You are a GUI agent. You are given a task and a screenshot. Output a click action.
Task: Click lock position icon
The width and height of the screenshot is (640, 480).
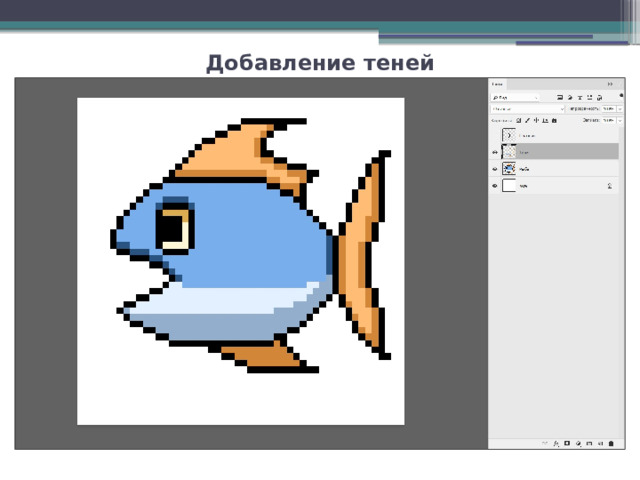pyautogui.click(x=536, y=120)
